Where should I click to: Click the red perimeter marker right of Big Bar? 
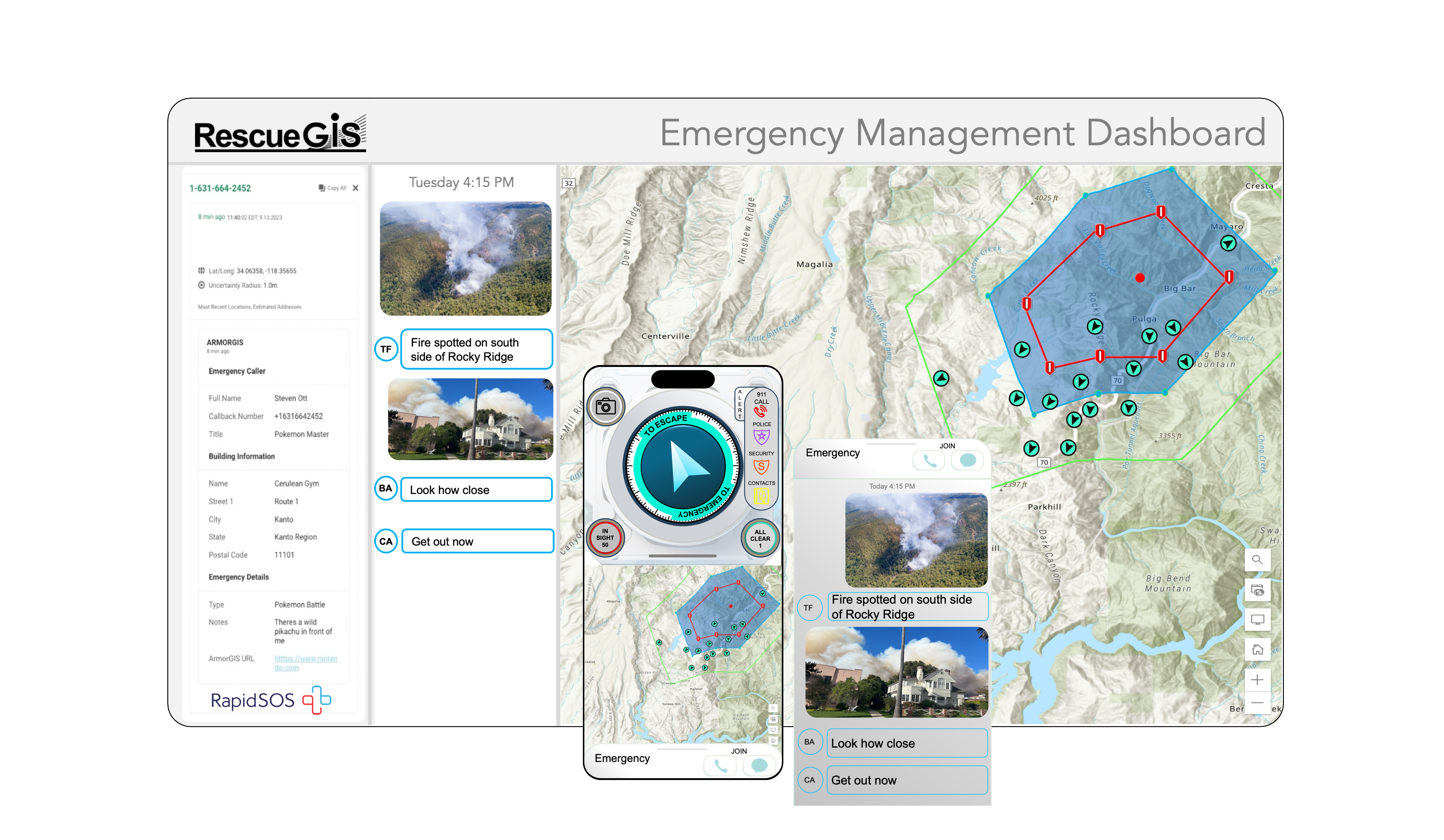coord(1229,277)
